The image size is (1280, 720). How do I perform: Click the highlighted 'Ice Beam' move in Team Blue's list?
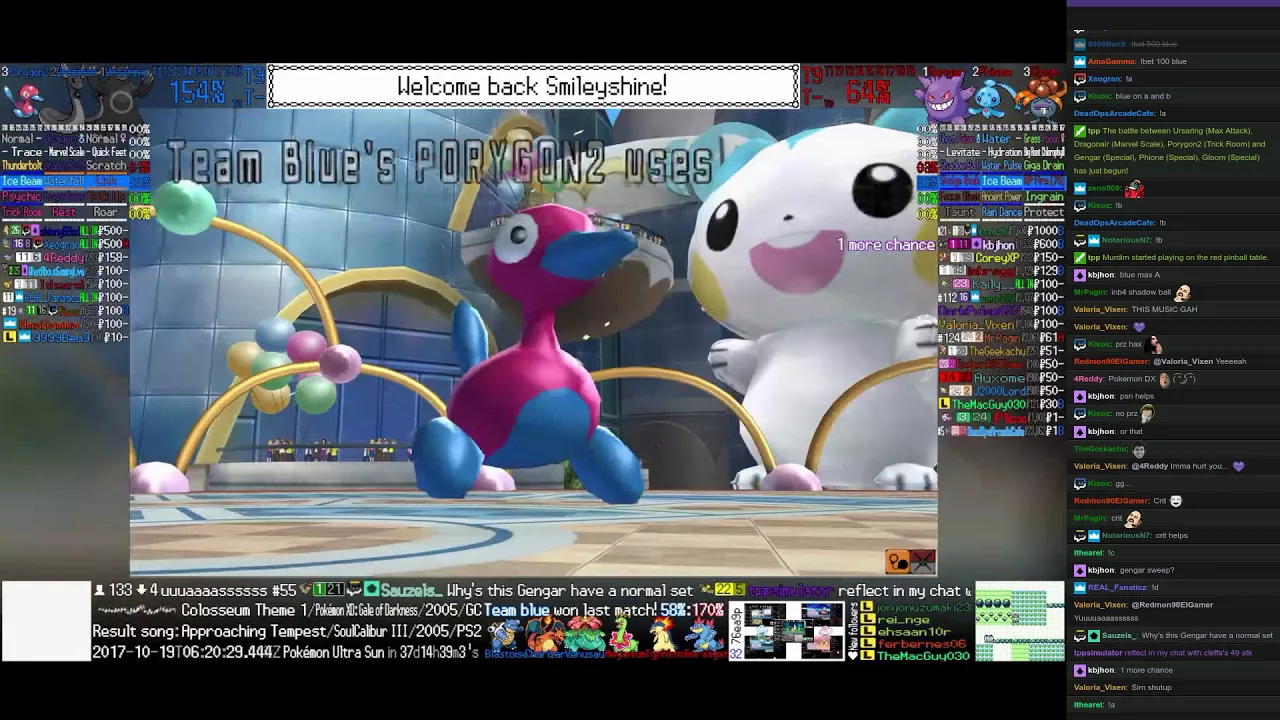click(22, 181)
